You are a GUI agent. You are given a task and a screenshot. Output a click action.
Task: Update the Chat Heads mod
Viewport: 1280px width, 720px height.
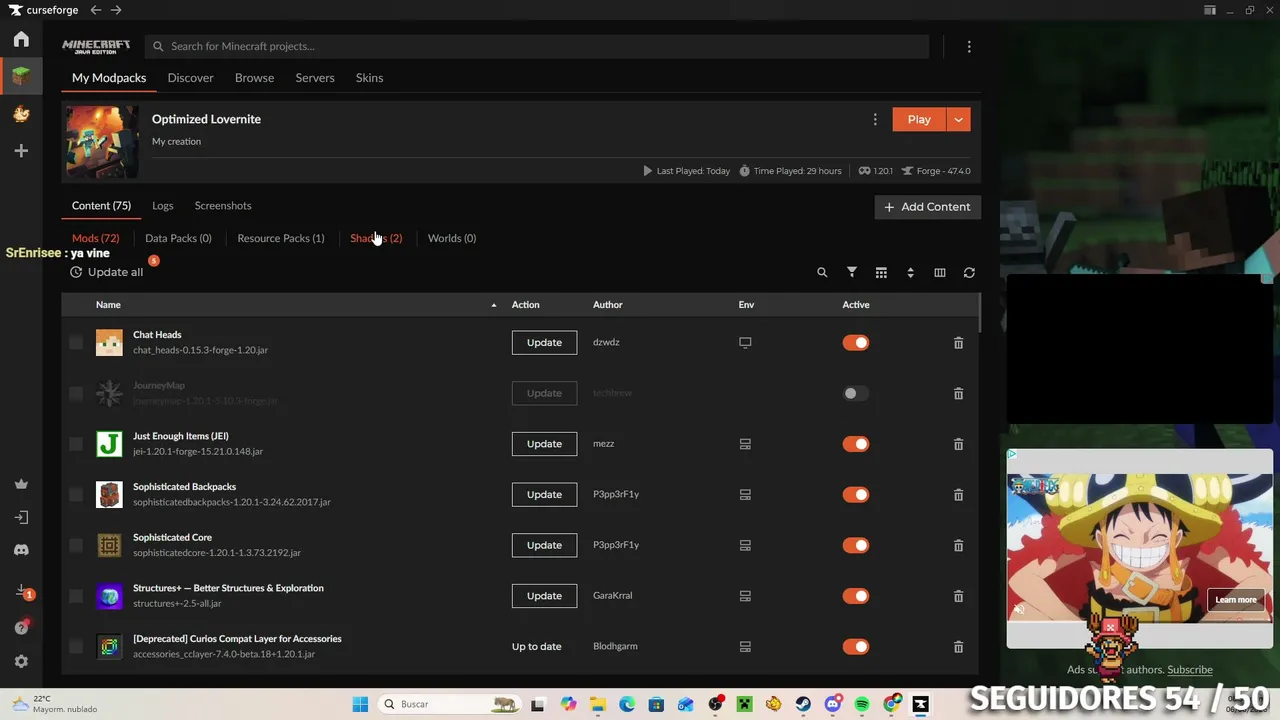pyautogui.click(x=544, y=342)
